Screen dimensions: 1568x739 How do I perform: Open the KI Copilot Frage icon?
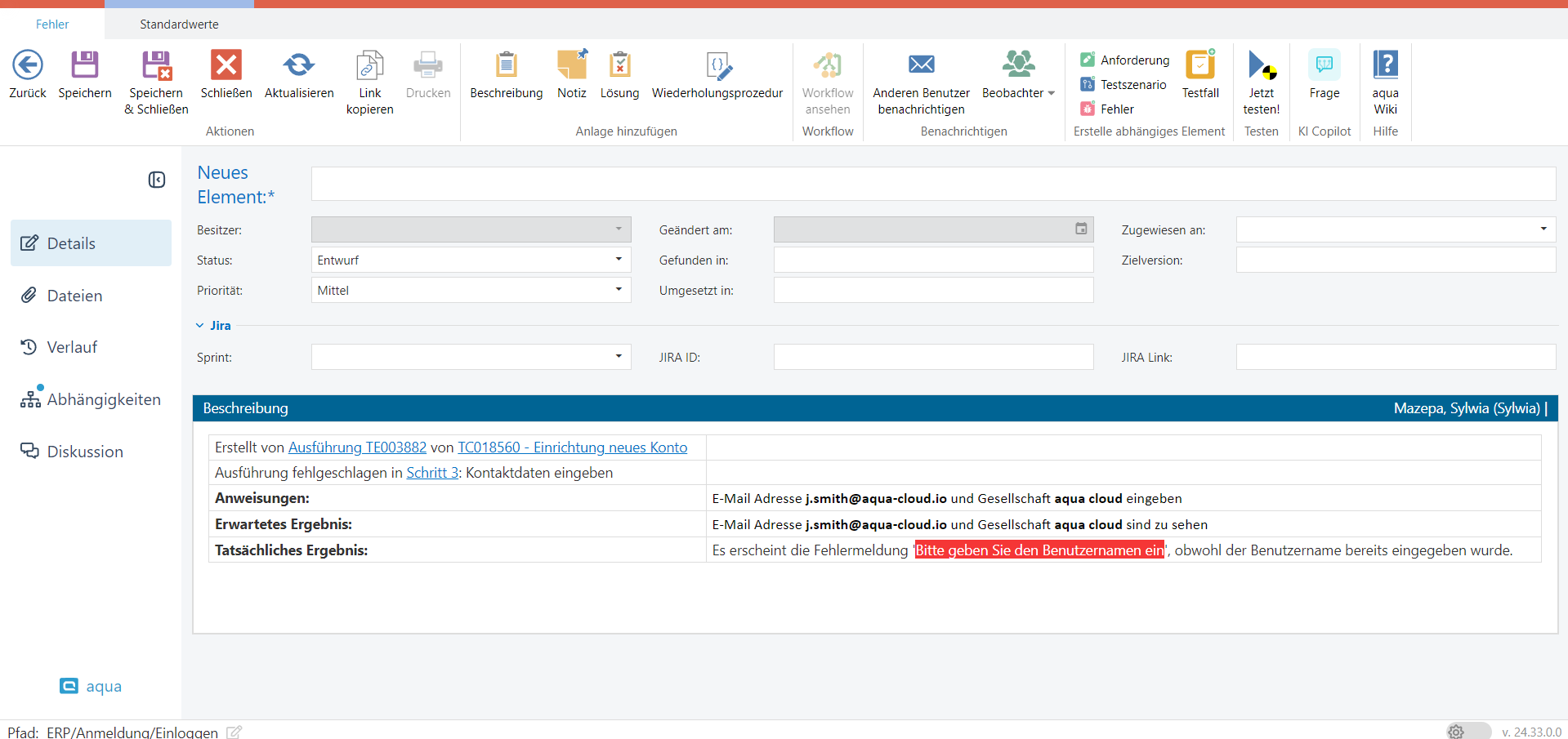click(x=1324, y=65)
